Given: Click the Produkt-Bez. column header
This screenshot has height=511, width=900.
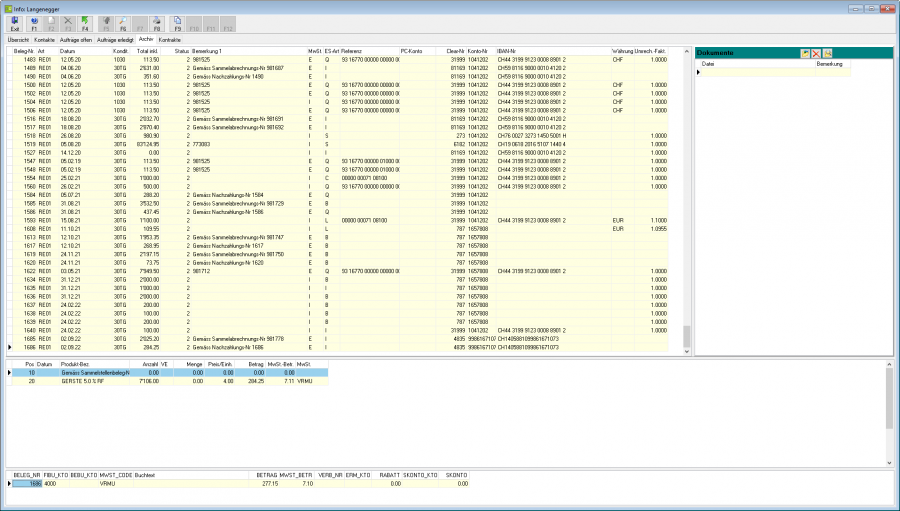Looking at the screenshot, I should click(x=95, y=364).
